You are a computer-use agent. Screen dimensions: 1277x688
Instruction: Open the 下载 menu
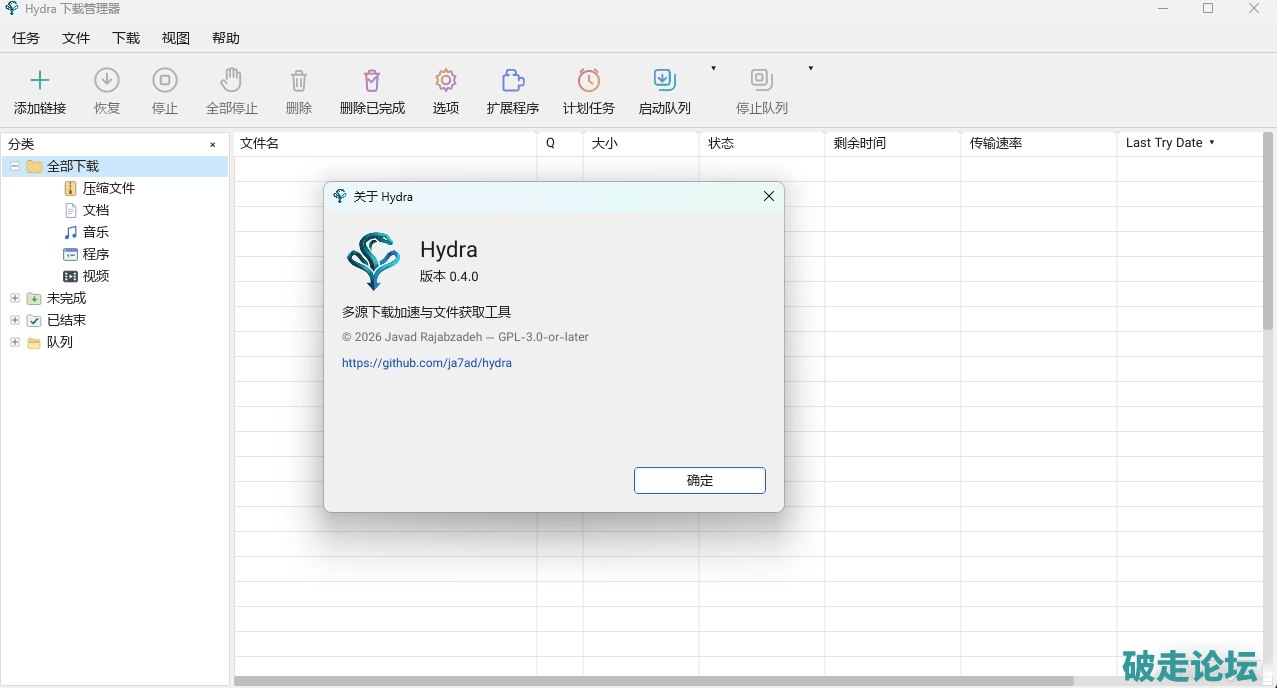click(x=126, y=38)
